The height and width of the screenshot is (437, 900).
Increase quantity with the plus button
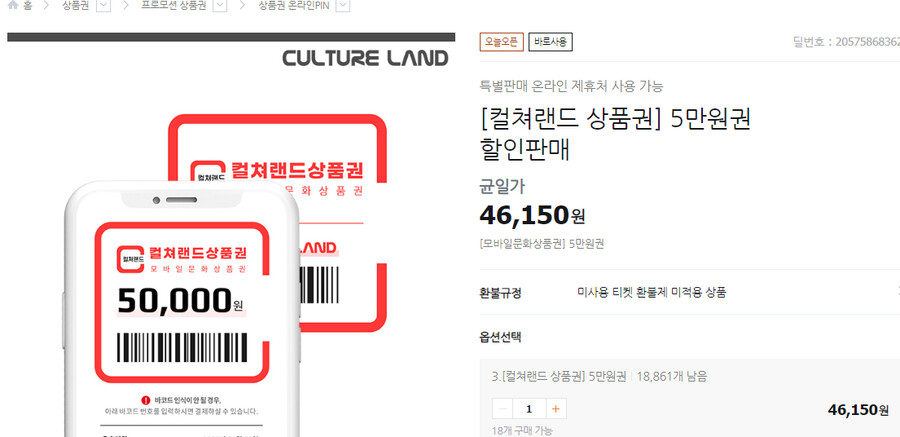(556, 409)
